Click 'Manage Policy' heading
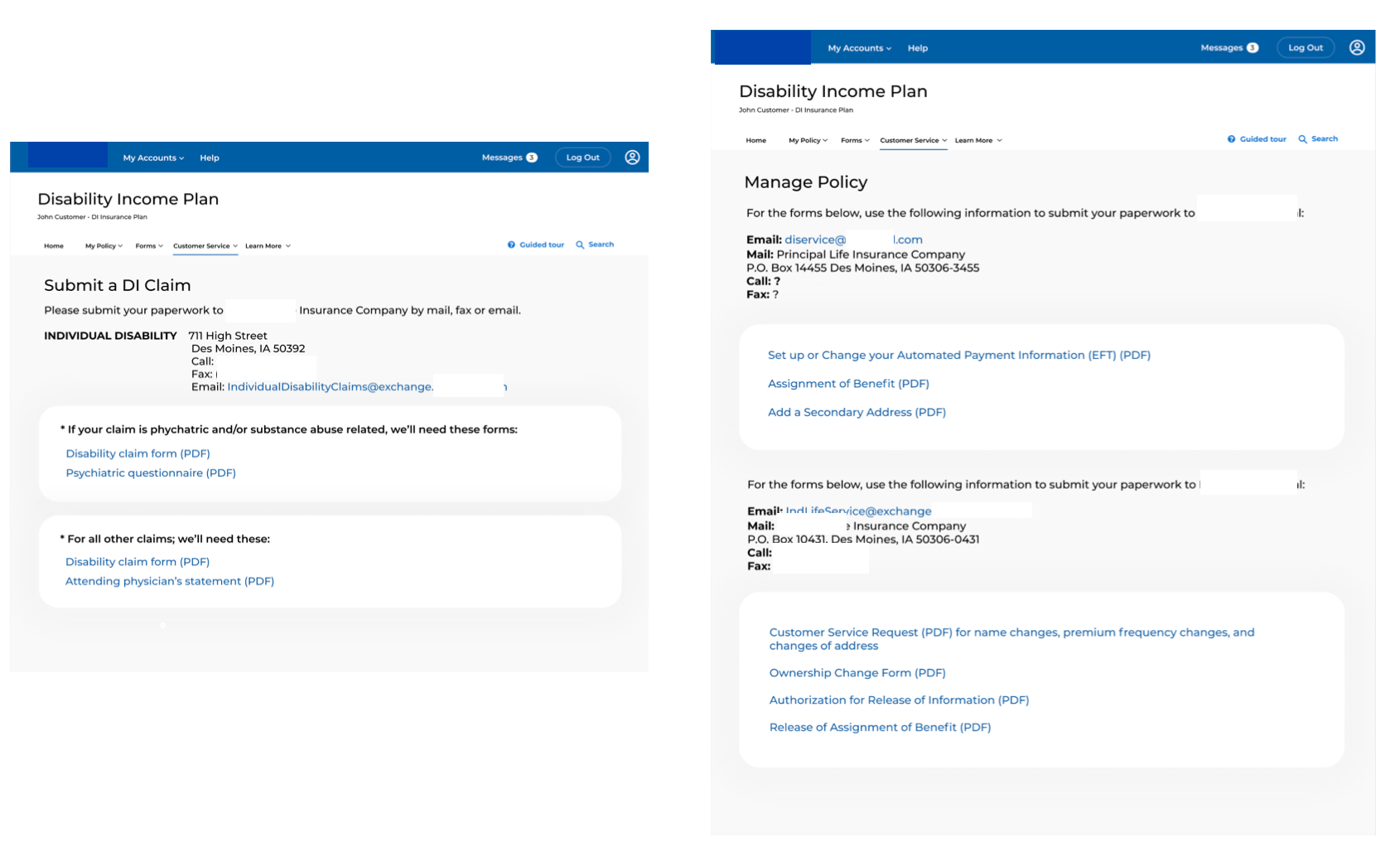This screenshot has width=1400, height=867. point(806,182)
